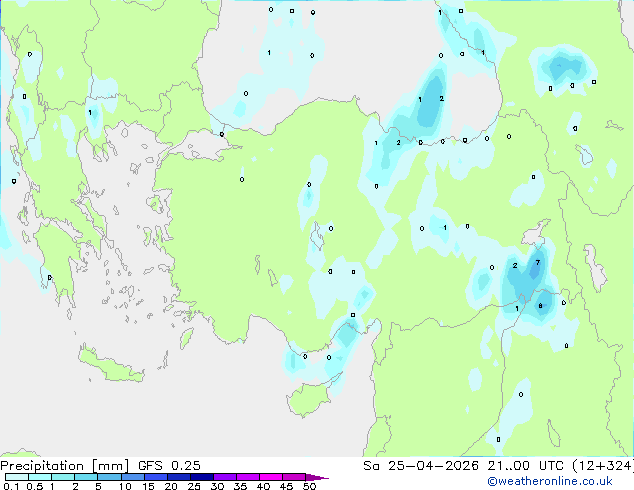
Task: Click the 'Precipitation [mm]' title text
Action: 64,466
